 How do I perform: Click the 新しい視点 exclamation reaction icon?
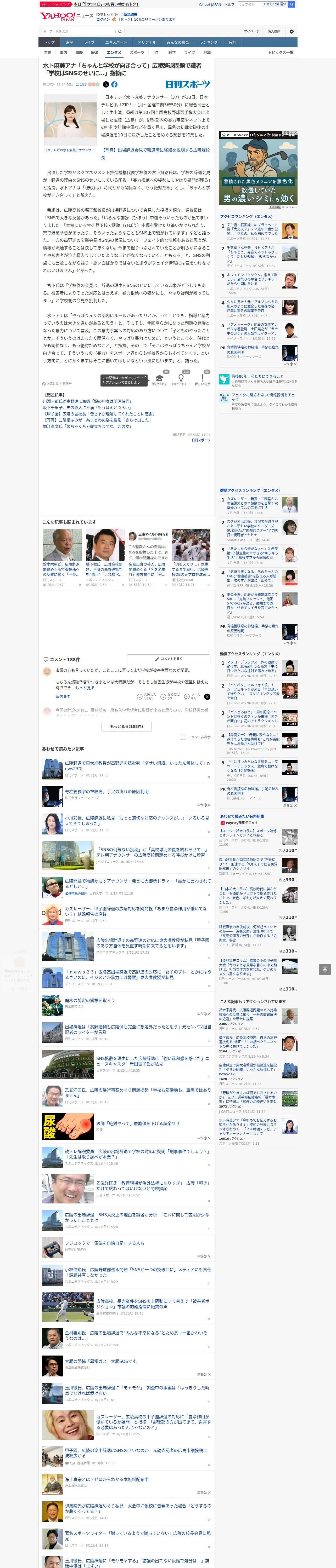pyautogui.click(x=203, y=377)
